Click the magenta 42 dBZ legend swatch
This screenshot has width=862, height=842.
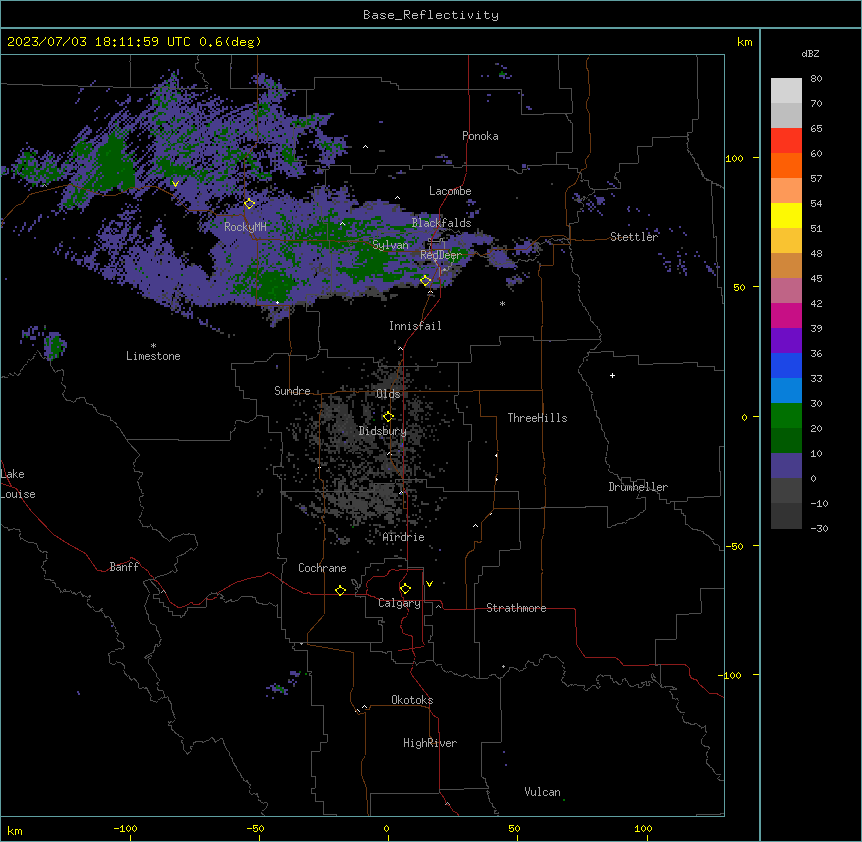point(786,316)
